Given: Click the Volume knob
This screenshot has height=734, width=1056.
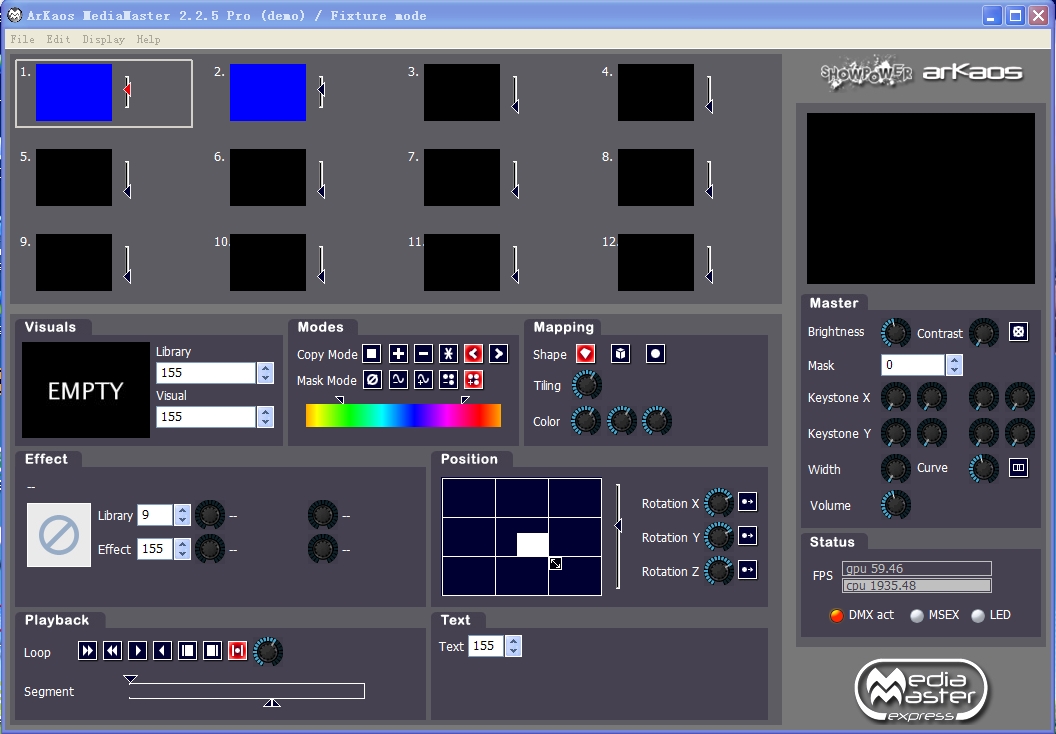Looking at the screenshot, I should click(896, 504).
